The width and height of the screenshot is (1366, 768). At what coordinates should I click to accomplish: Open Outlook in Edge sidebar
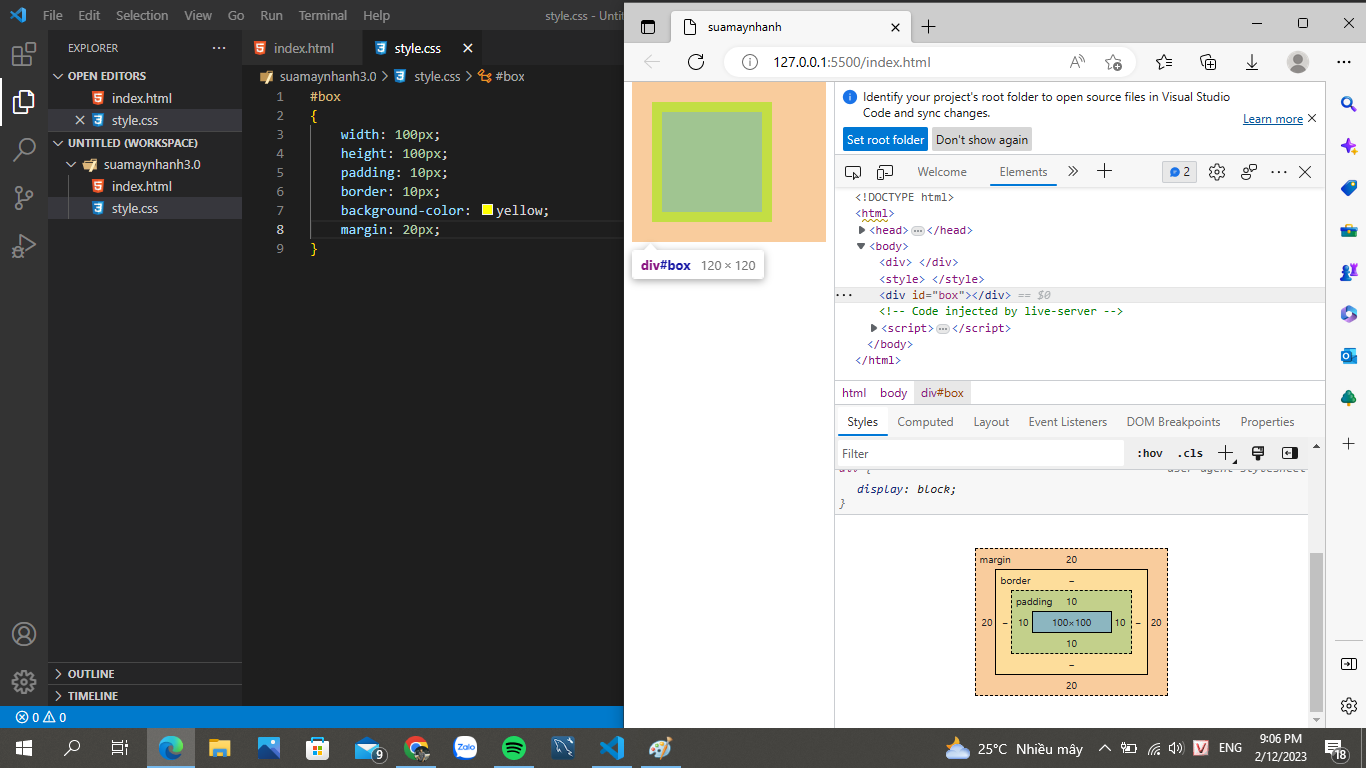pos(1348,356)
